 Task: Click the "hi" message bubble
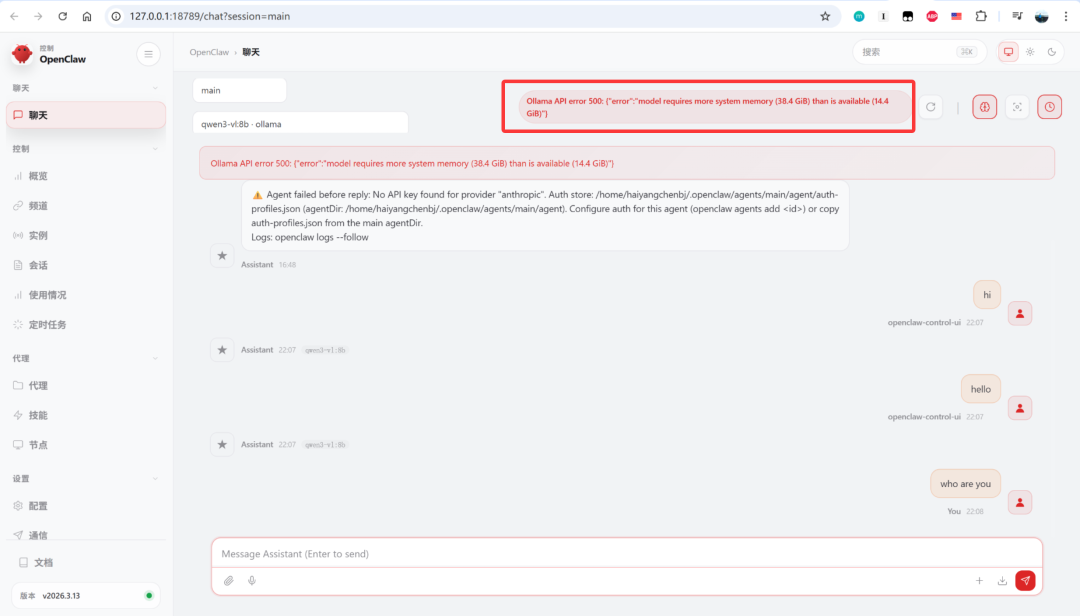(987, 295)
